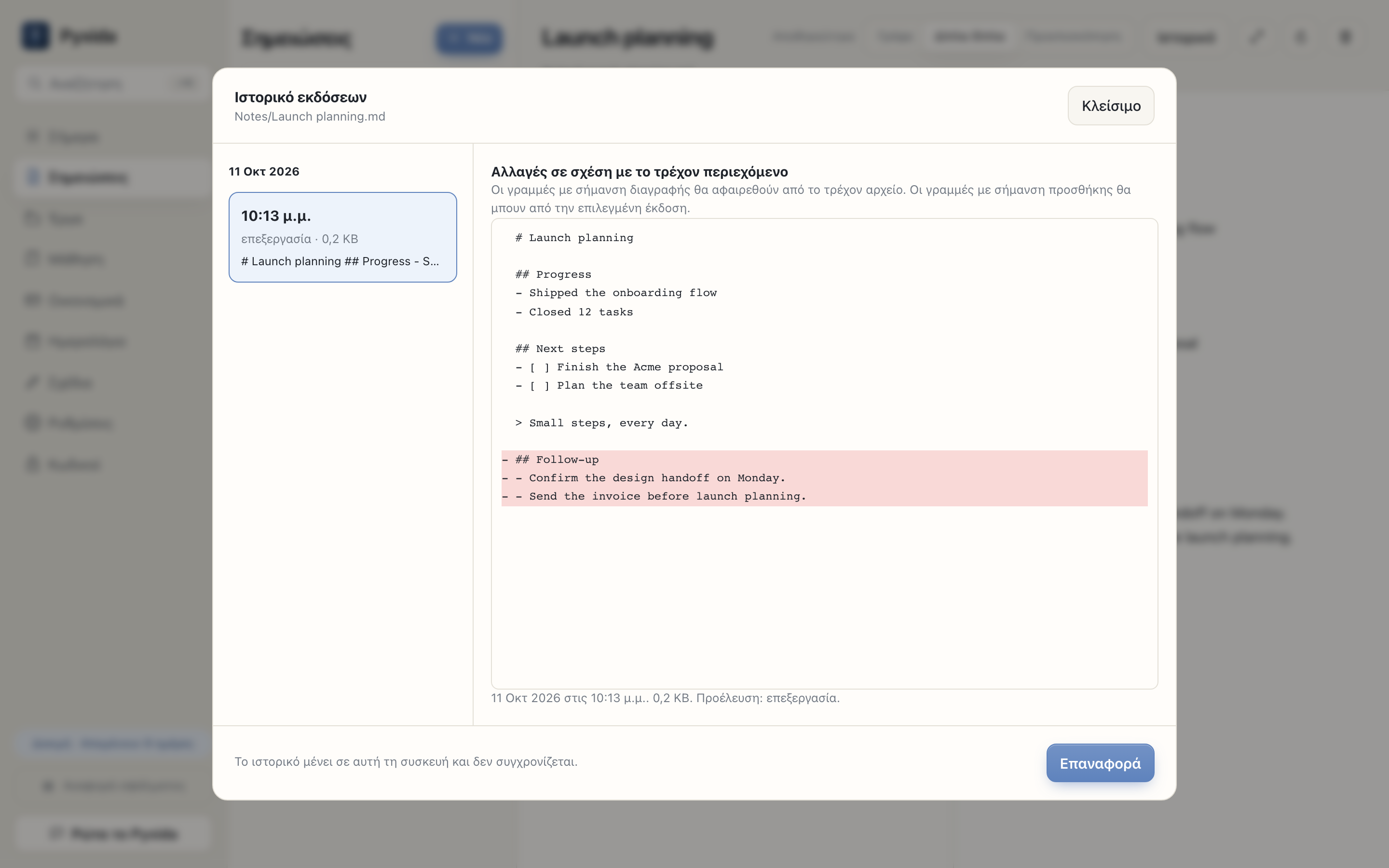Image resolution: width=1389 pixels, height=868 pixels.
Task: Click removed line '## Follow-up'
Action: coord(824,459)
